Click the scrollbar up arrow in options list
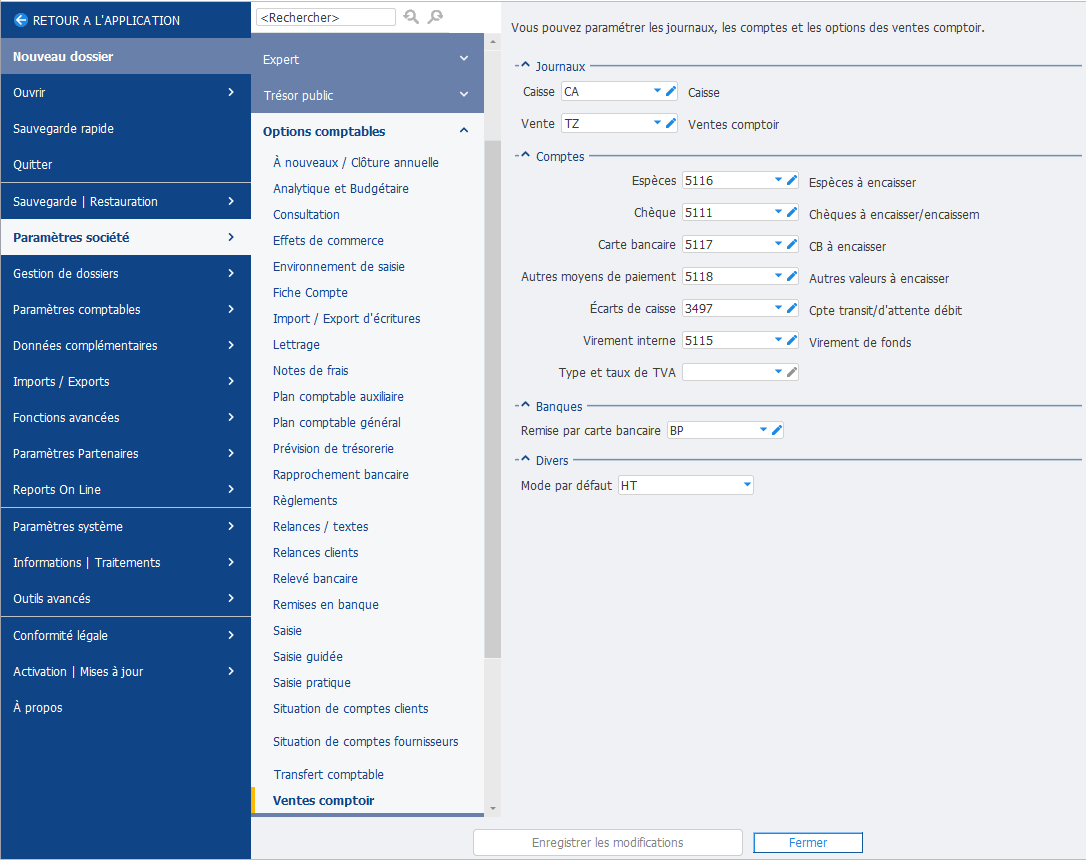 492,42
